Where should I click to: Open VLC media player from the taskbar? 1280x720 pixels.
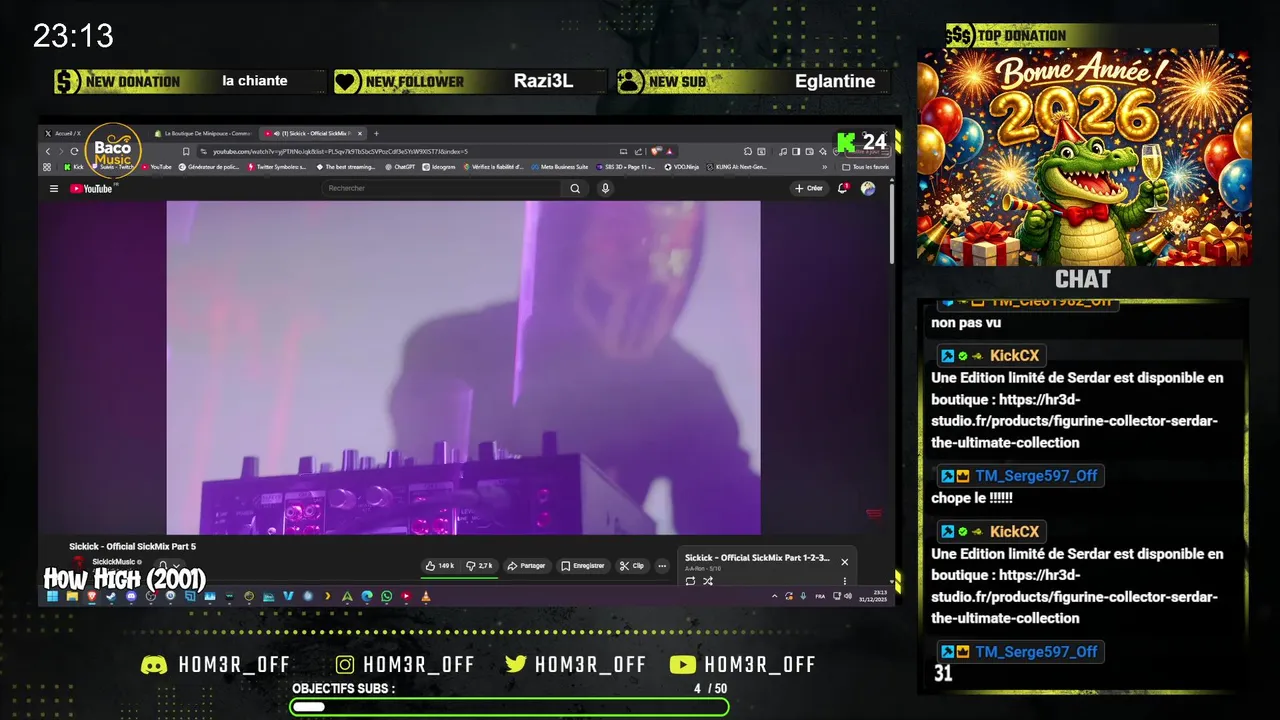(x=425, y=596)
